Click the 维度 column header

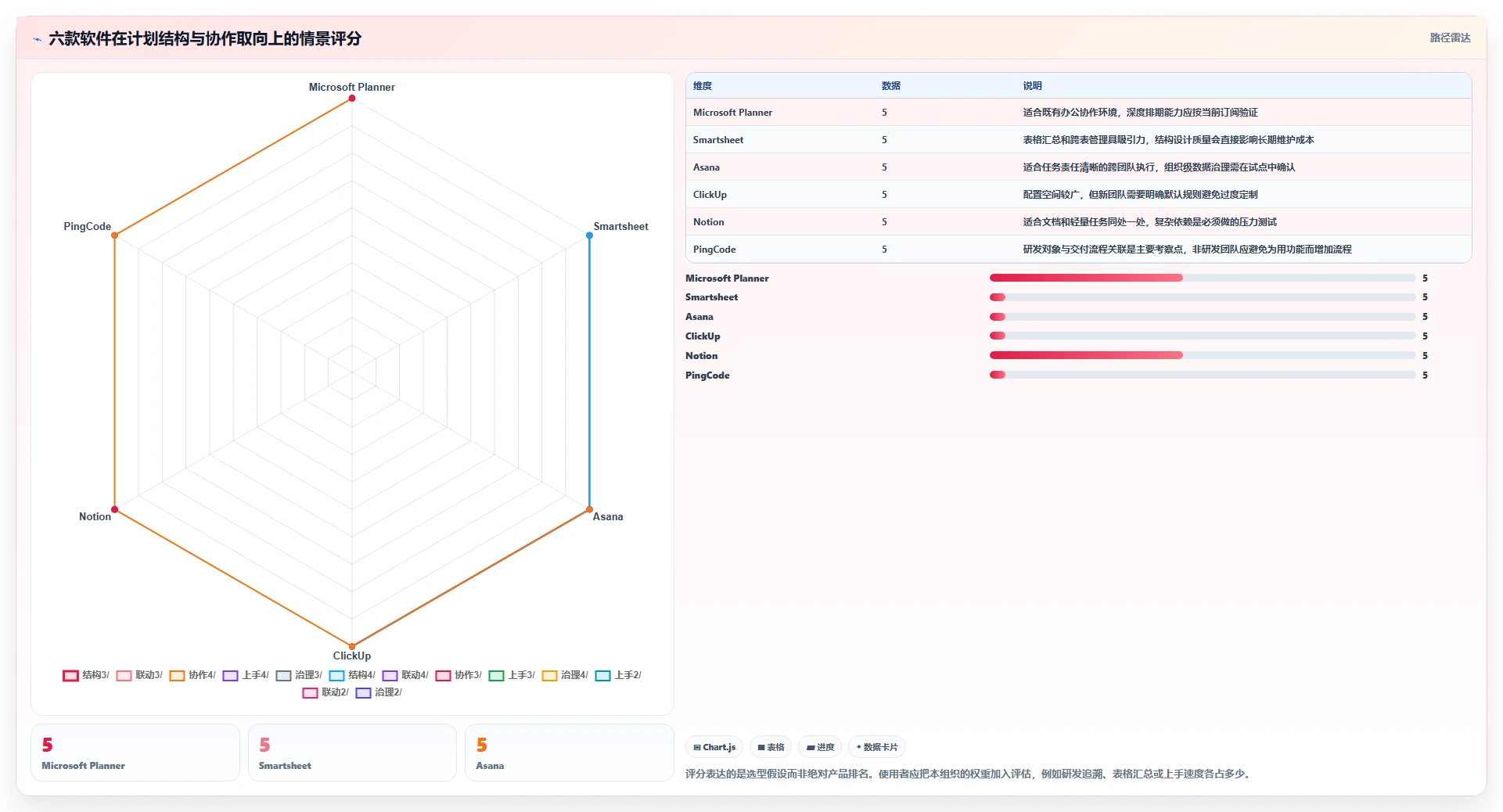[703, 86]
